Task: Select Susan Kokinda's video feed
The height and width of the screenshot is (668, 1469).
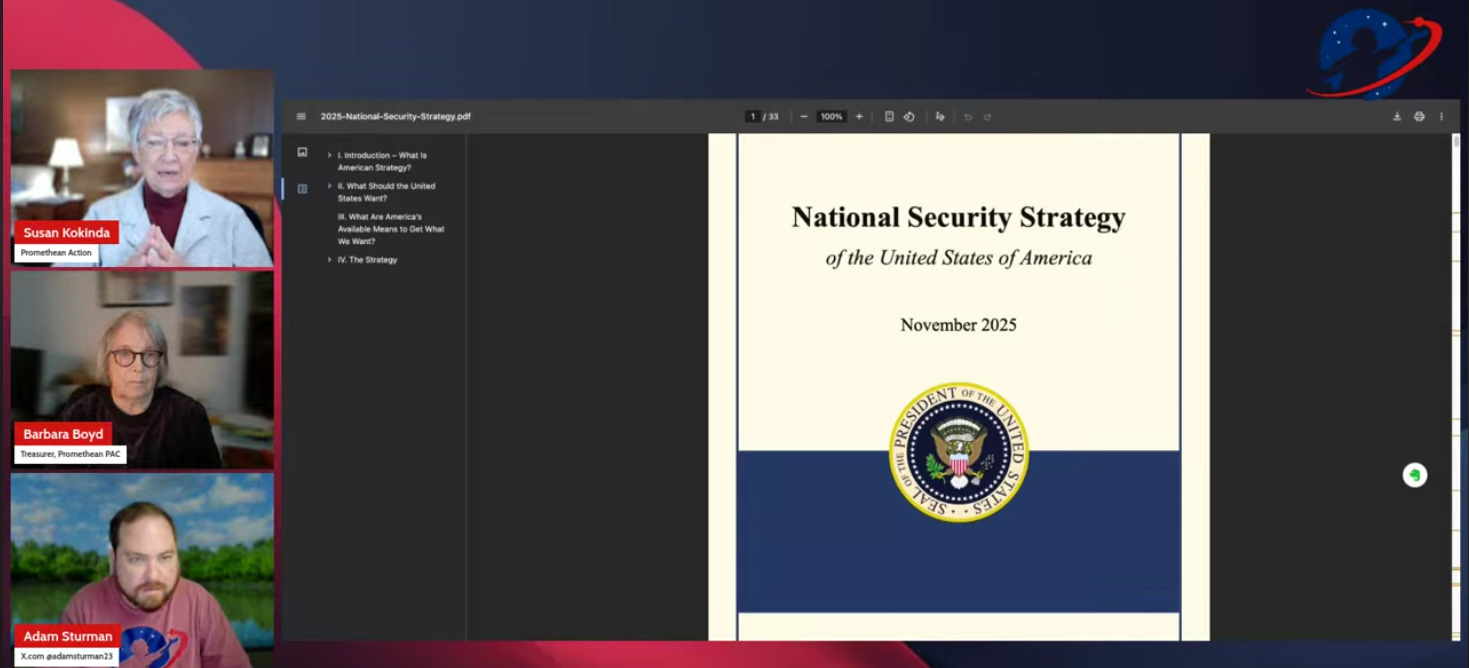Action: 142,168
